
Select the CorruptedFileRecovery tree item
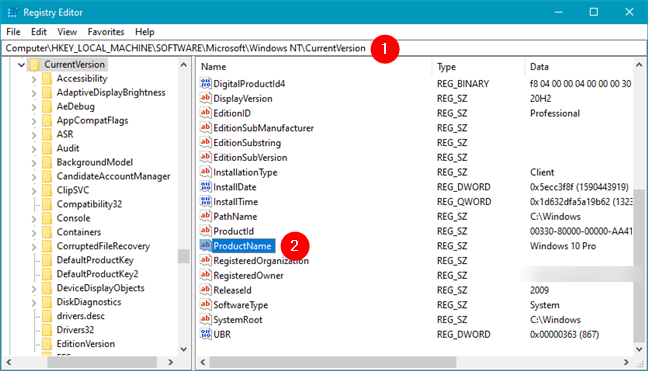(x=103, y=246)
